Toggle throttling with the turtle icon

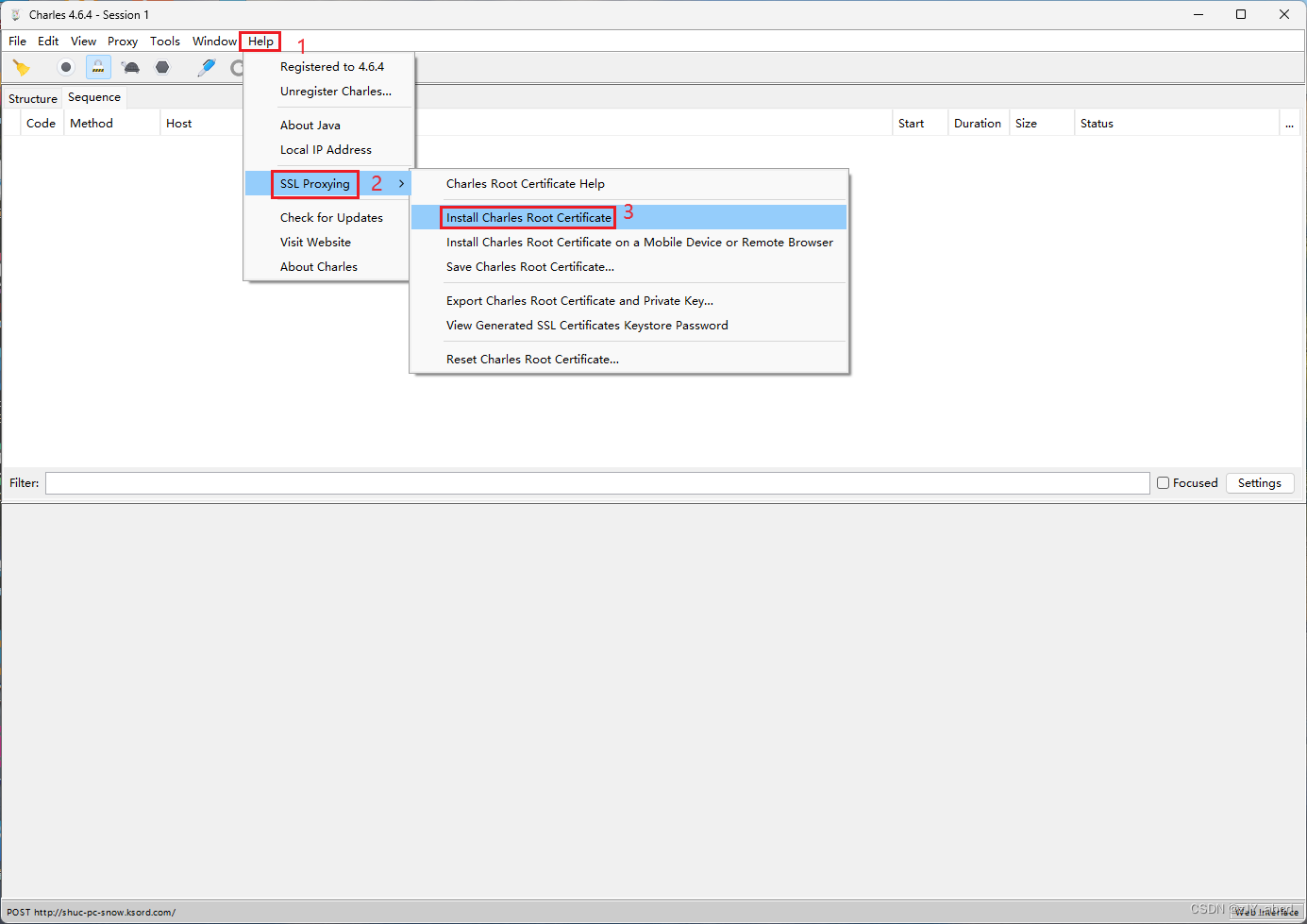pyautogui.click(x=131, y=67)
